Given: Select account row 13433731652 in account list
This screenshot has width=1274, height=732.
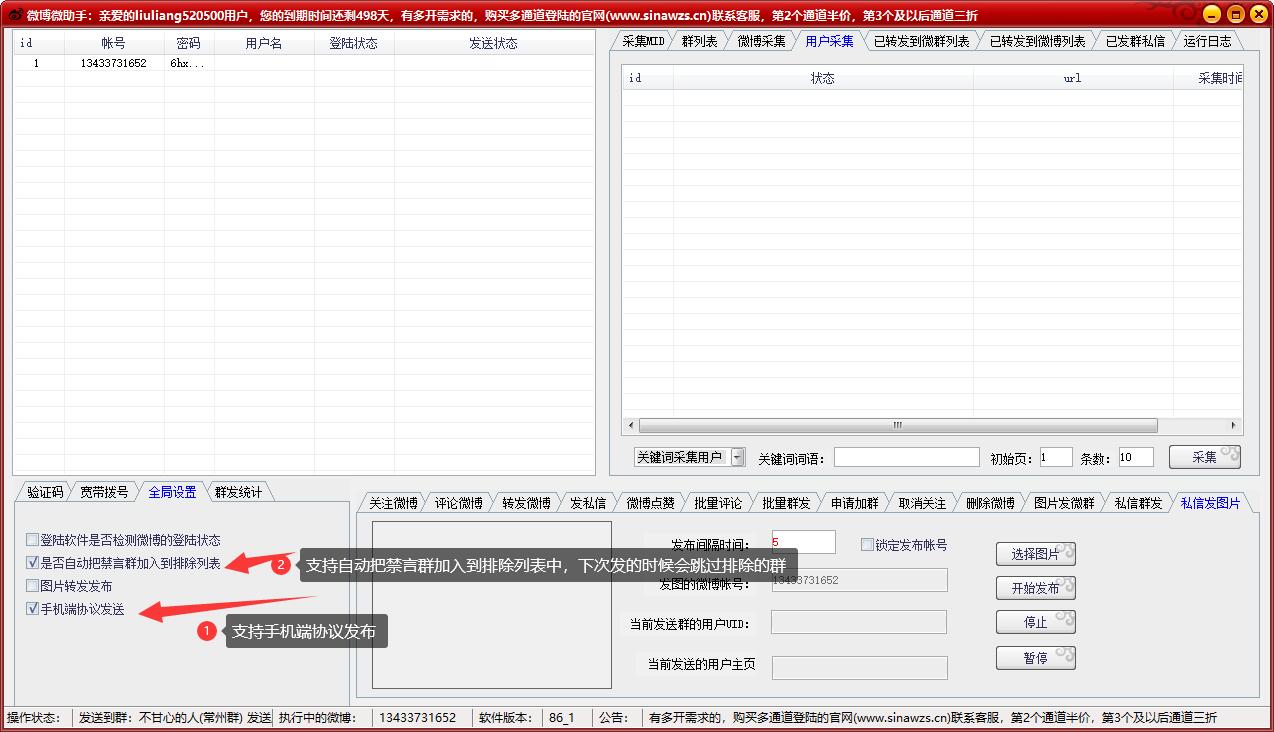Looking at the screenshot, I should pos(303,63).
